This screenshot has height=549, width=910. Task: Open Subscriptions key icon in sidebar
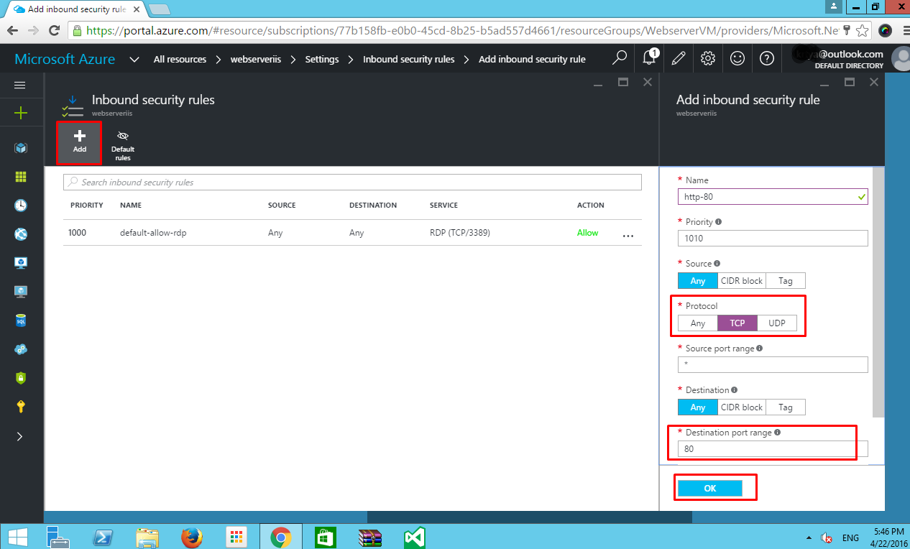pyautogui.click(x=21, y=407)
